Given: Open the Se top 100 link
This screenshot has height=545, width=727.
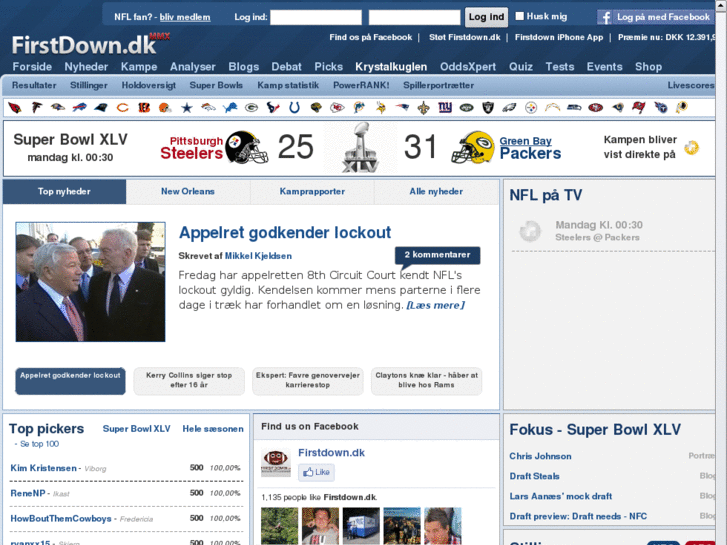Looking at the screenshot, I should point(39,444).
